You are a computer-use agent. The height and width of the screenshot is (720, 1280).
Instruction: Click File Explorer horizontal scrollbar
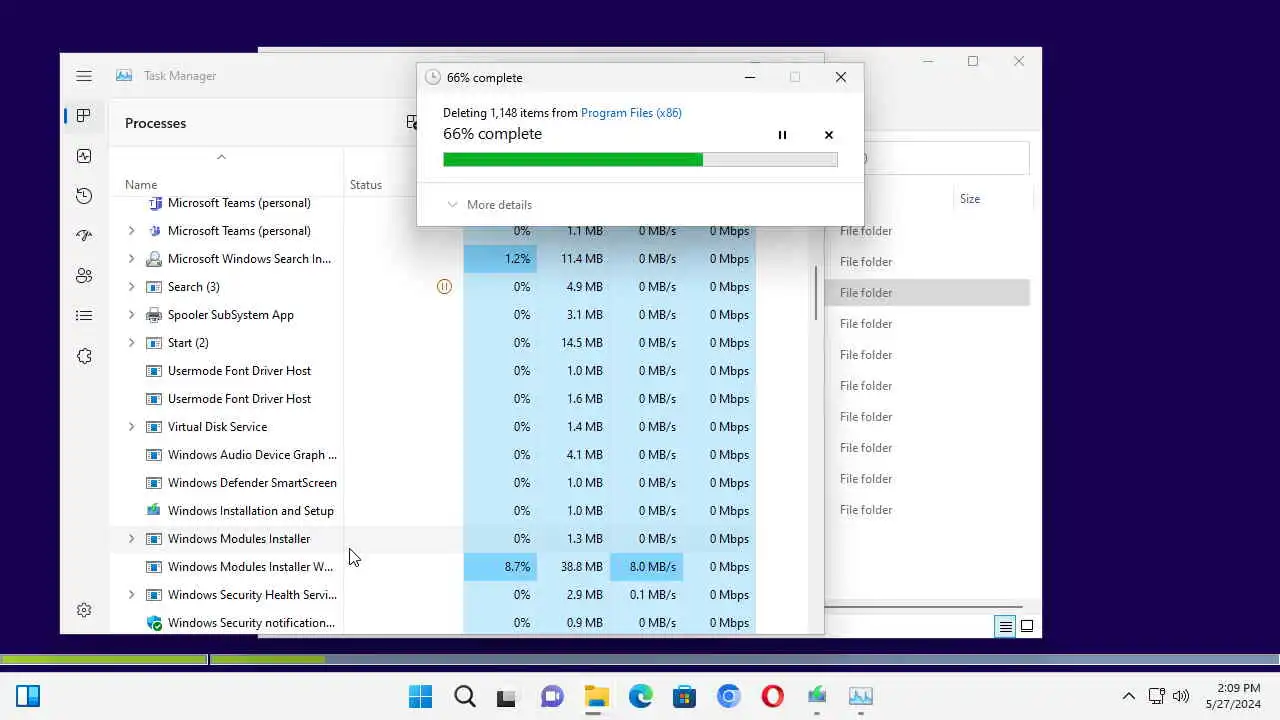click(x=922, y=607)
